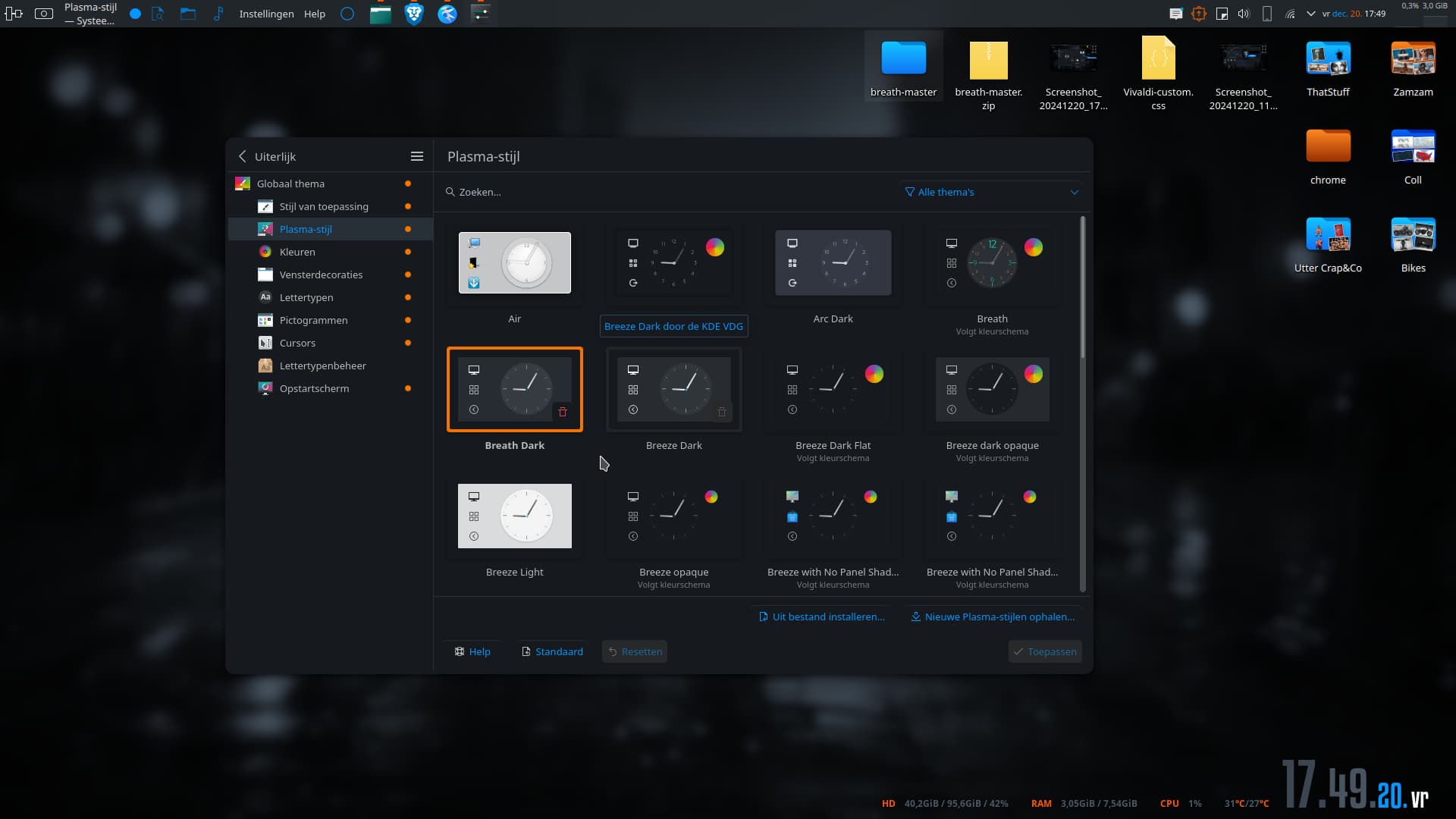Screen dimensions: 1456x819
Task: Open the sidebar hamburger menu
Action: pos(416,156)
